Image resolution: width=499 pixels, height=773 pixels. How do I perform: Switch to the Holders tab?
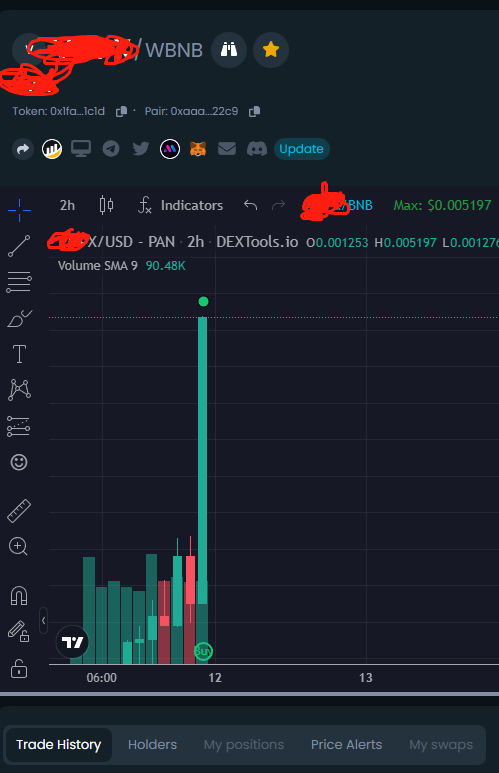tap(152, 744)
